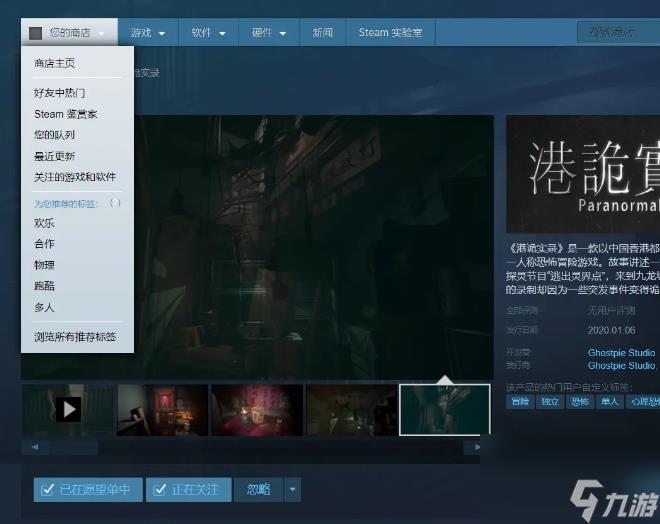Click the avatar icon beside 您的商店

pos(36,33)
